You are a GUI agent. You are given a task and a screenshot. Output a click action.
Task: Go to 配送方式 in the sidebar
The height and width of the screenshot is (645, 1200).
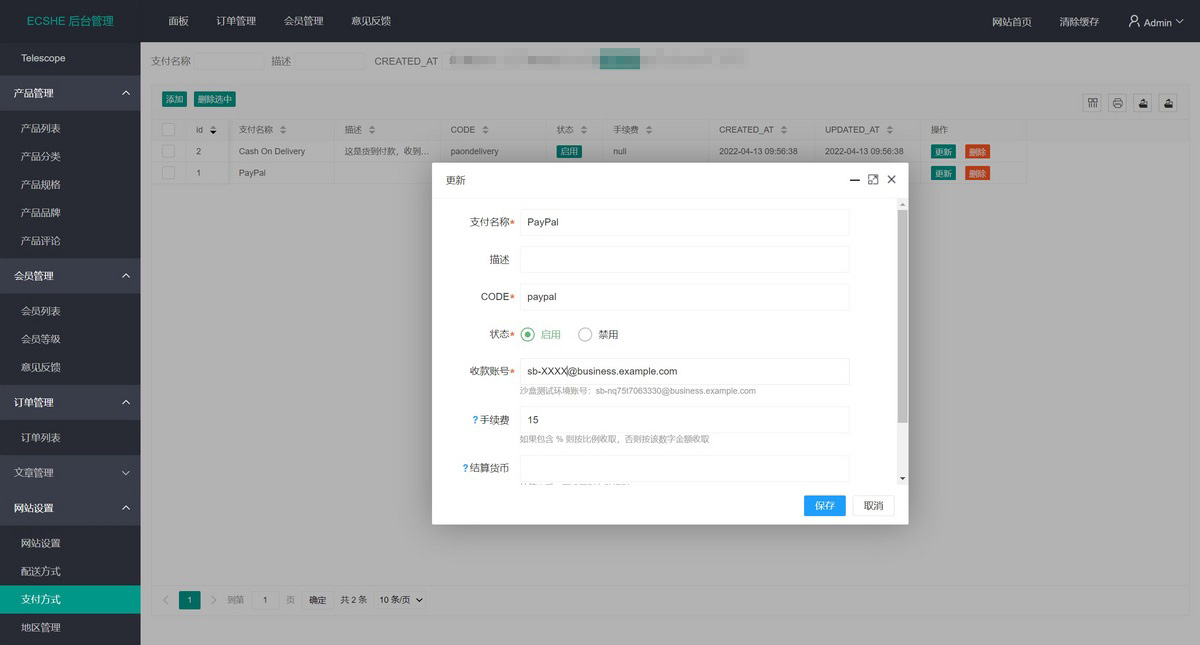(41, 571)
